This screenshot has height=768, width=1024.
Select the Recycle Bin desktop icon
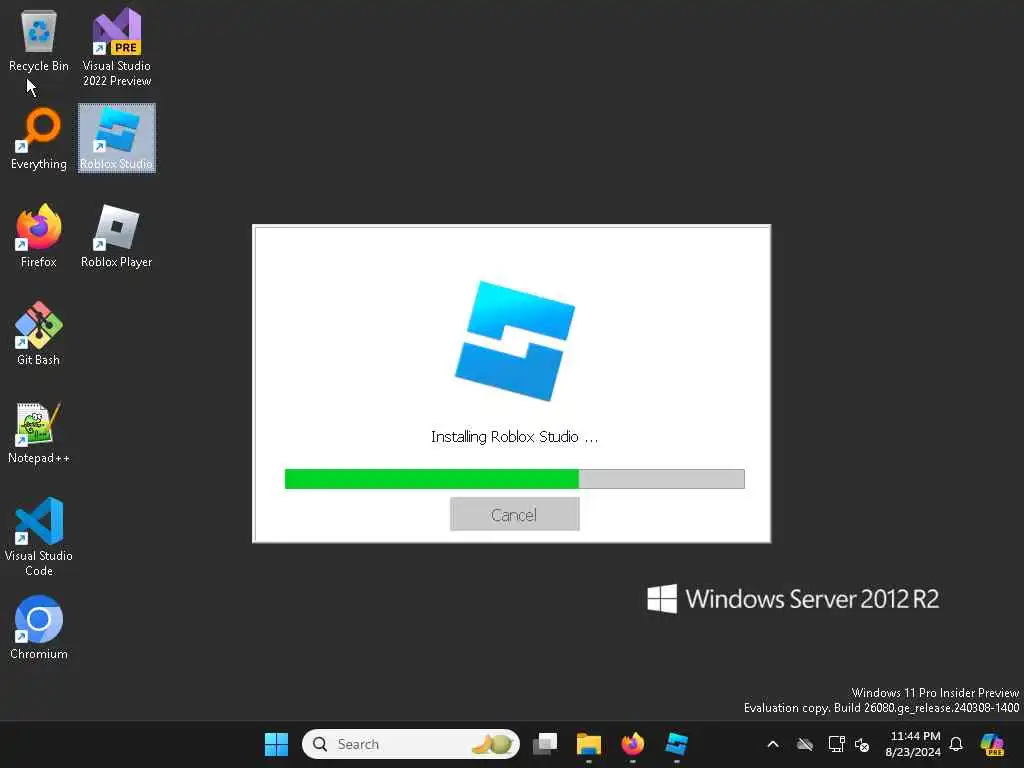[39, 40]
